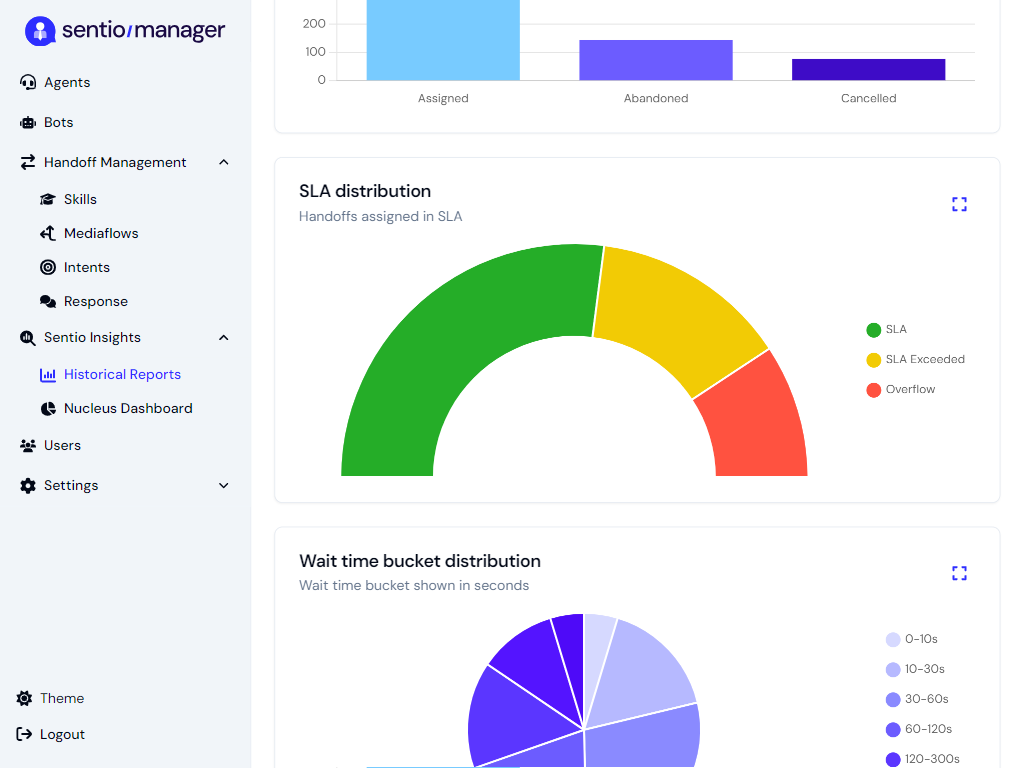Expand Wait time bucket chart to fullscreen
Image resolution: width=1024 pixels, height=768 pixels.
point(959,573)
